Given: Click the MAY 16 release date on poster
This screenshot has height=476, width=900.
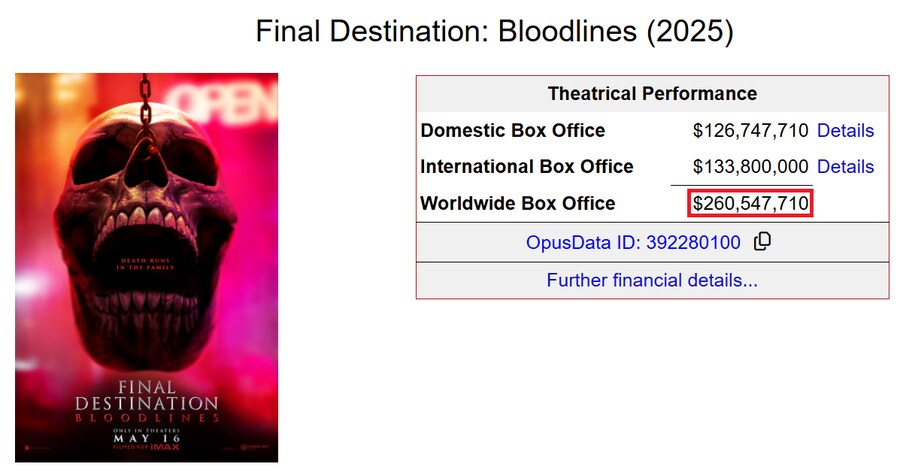Looking at the screenshot, I should click(x=146, y=438).
